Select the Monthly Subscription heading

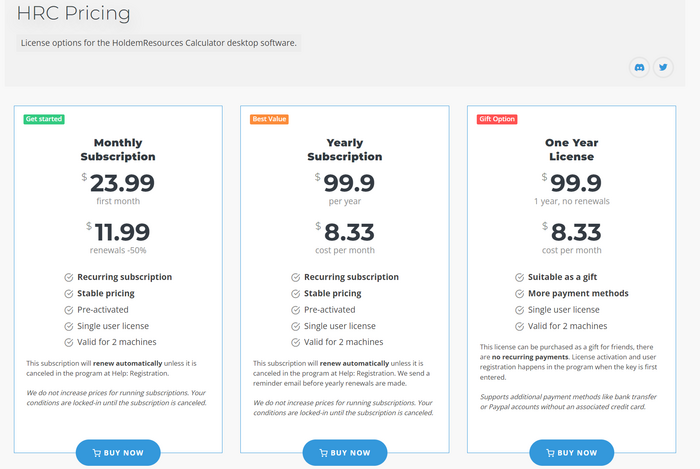118,149
